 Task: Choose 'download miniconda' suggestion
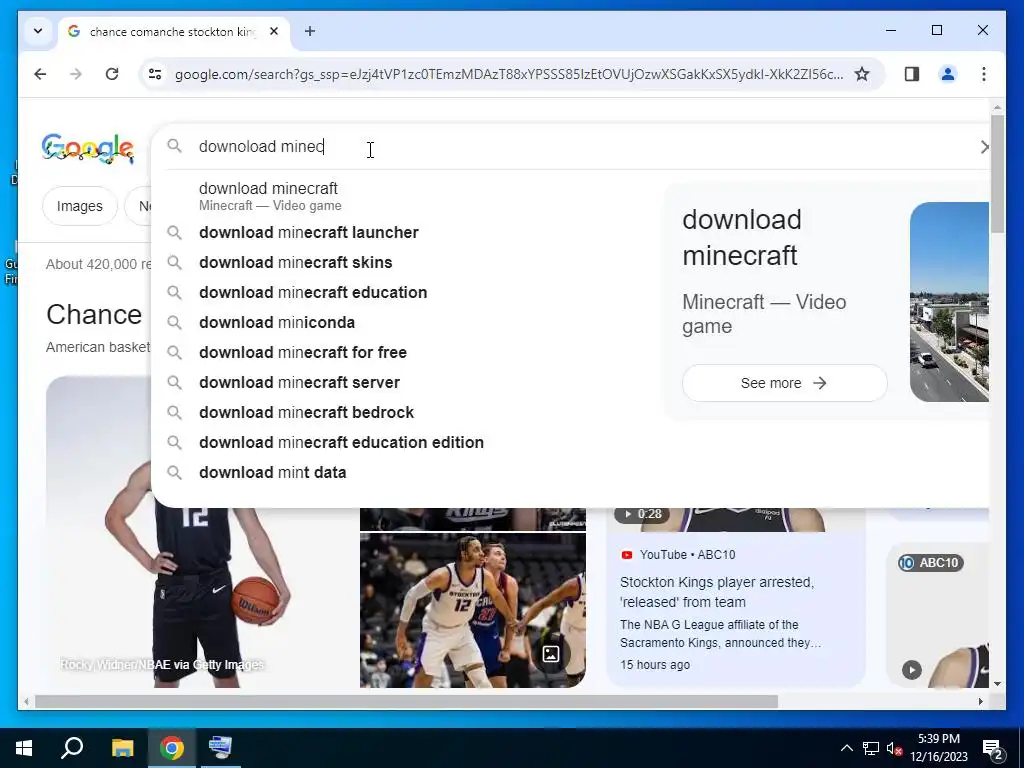coord(408,323)
